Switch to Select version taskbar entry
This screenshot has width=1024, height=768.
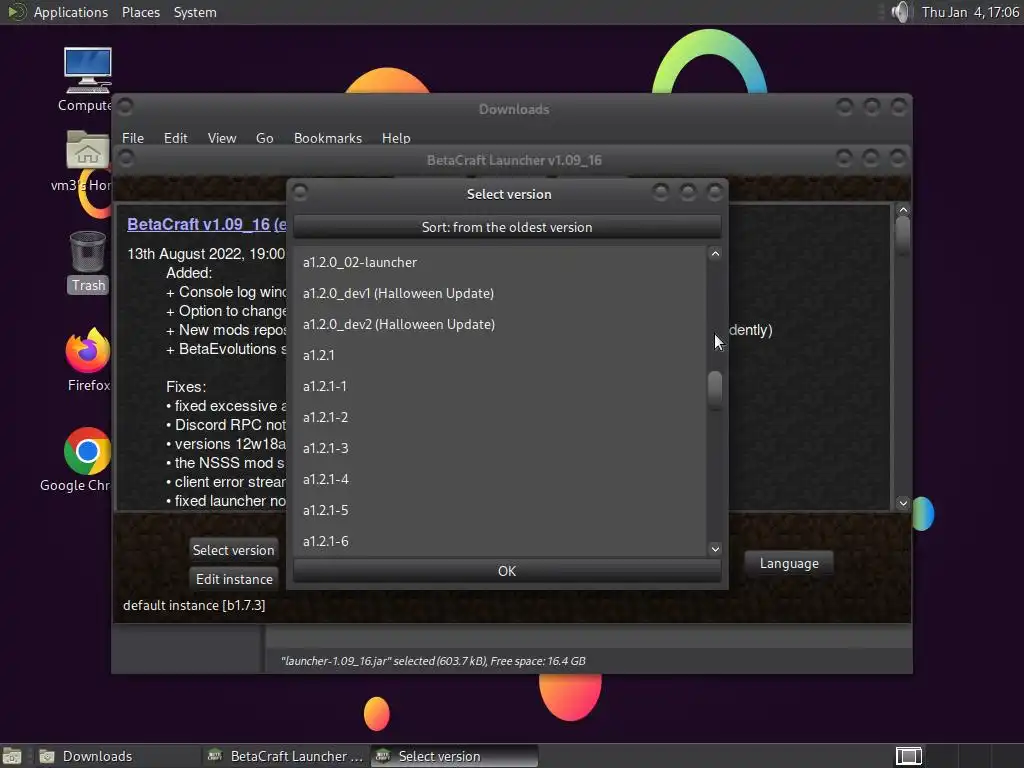(455, 756)
